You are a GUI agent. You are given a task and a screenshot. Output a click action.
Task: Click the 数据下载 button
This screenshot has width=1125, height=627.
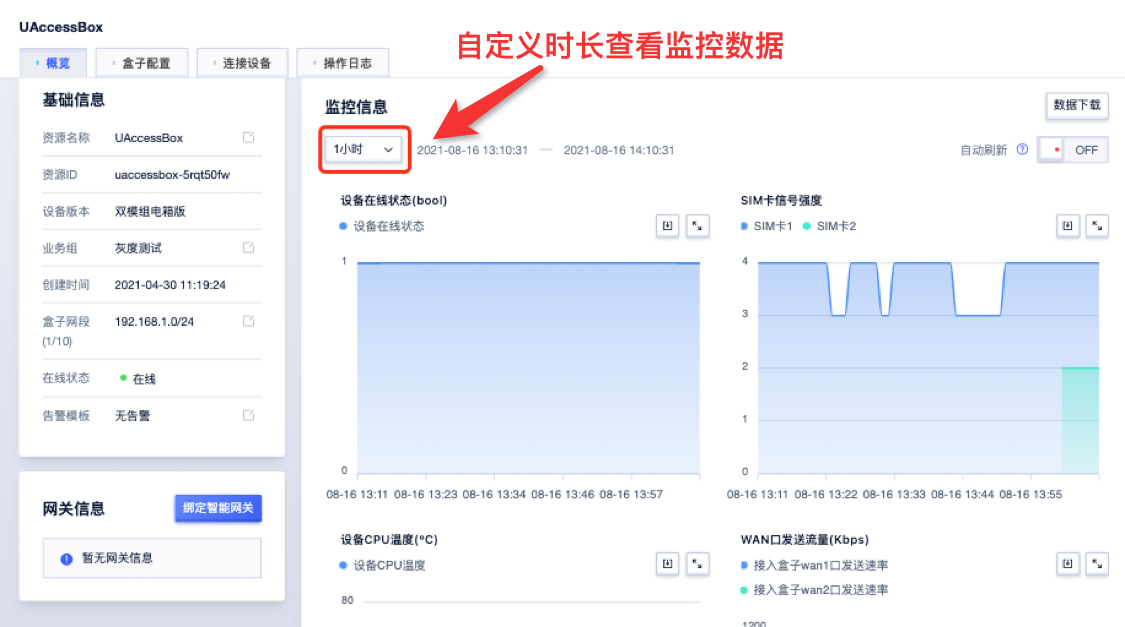tap(1076, 105)
